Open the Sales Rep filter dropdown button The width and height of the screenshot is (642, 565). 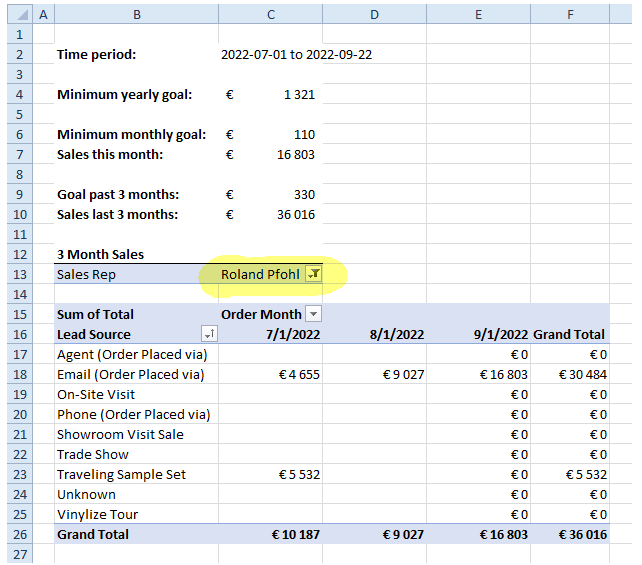[x=313, y=275]
